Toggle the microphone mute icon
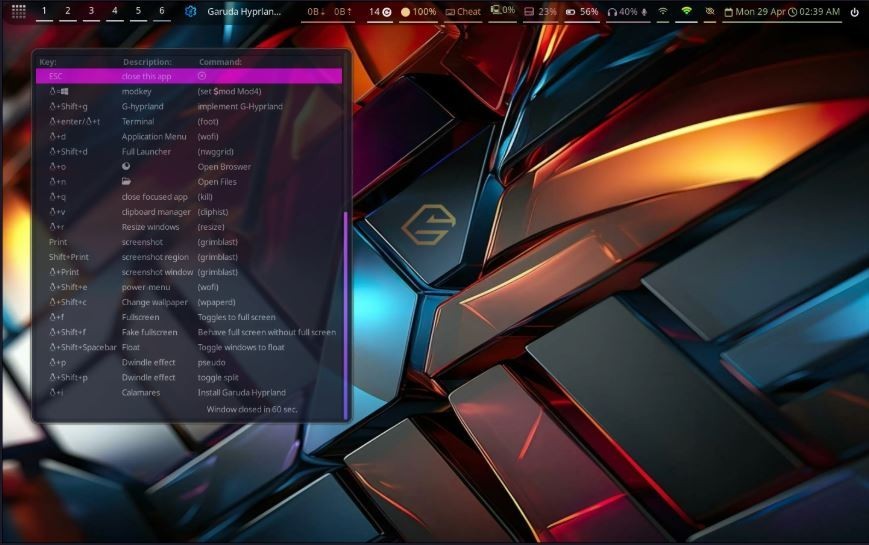Image resolution: width=869 pixels, height=545 pixels. pos(644,12)
